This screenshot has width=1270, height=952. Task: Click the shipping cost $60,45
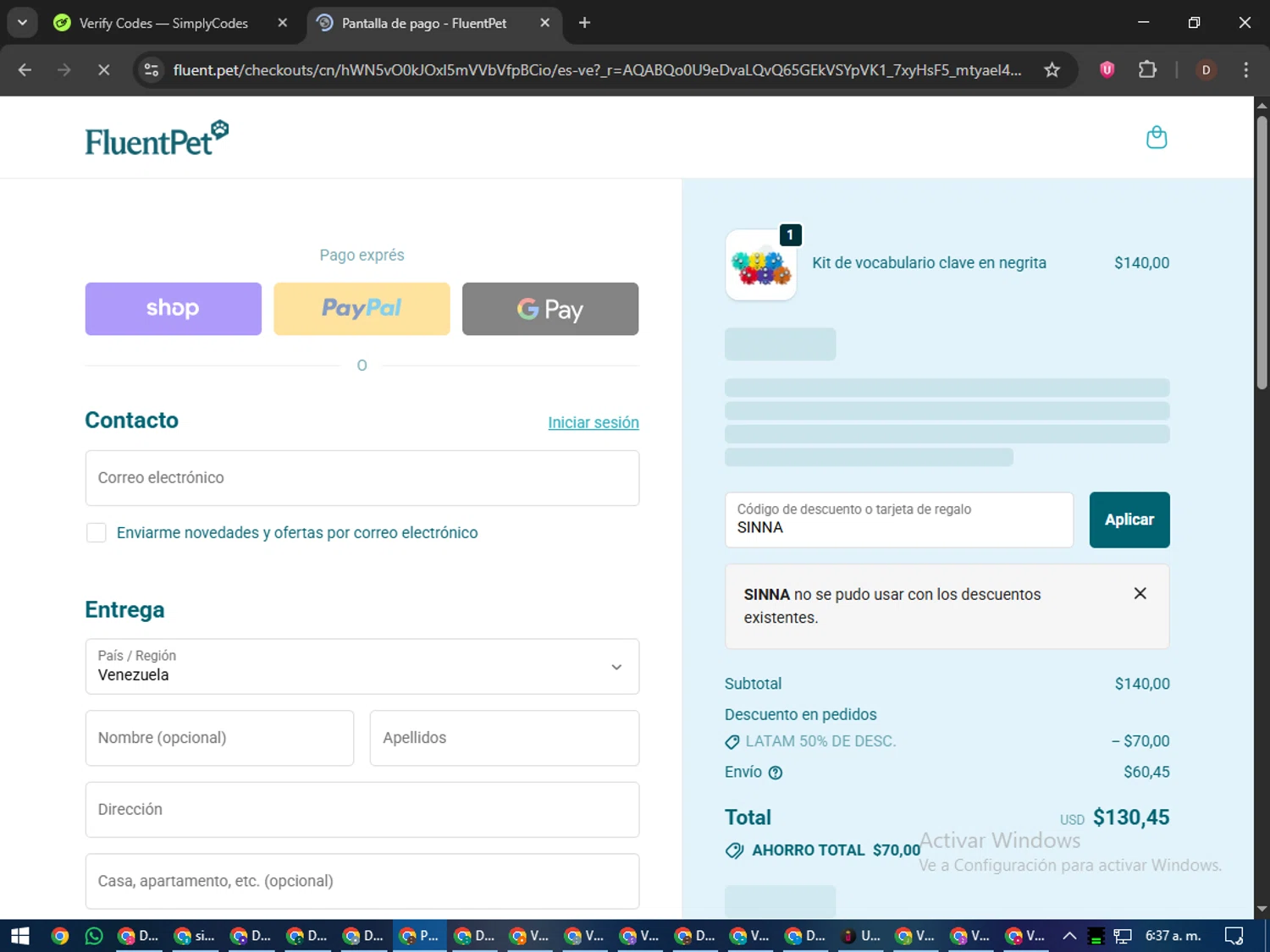pyautogui.click(x=1146, y=772)
